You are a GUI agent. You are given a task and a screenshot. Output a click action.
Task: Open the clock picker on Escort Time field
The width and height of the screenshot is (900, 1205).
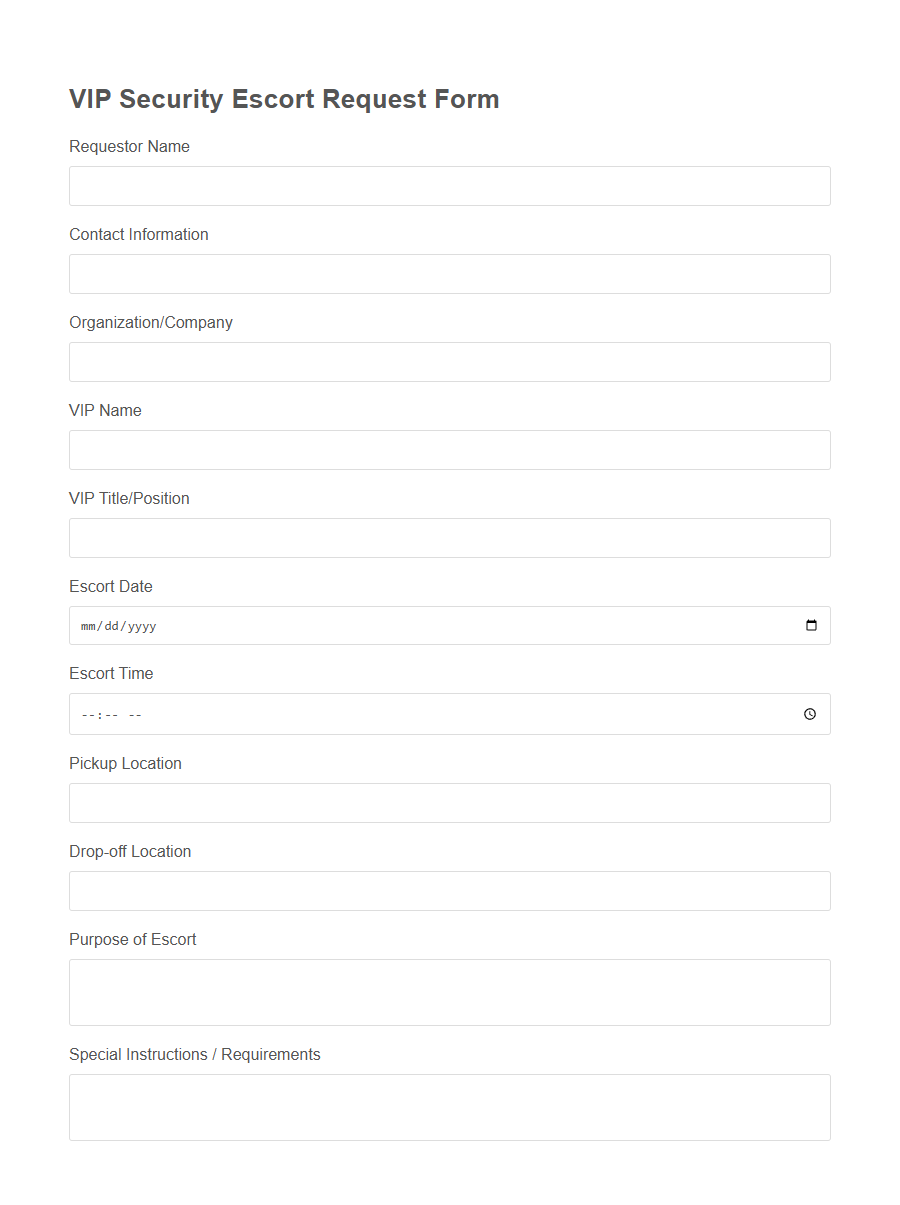click(810, 714)
